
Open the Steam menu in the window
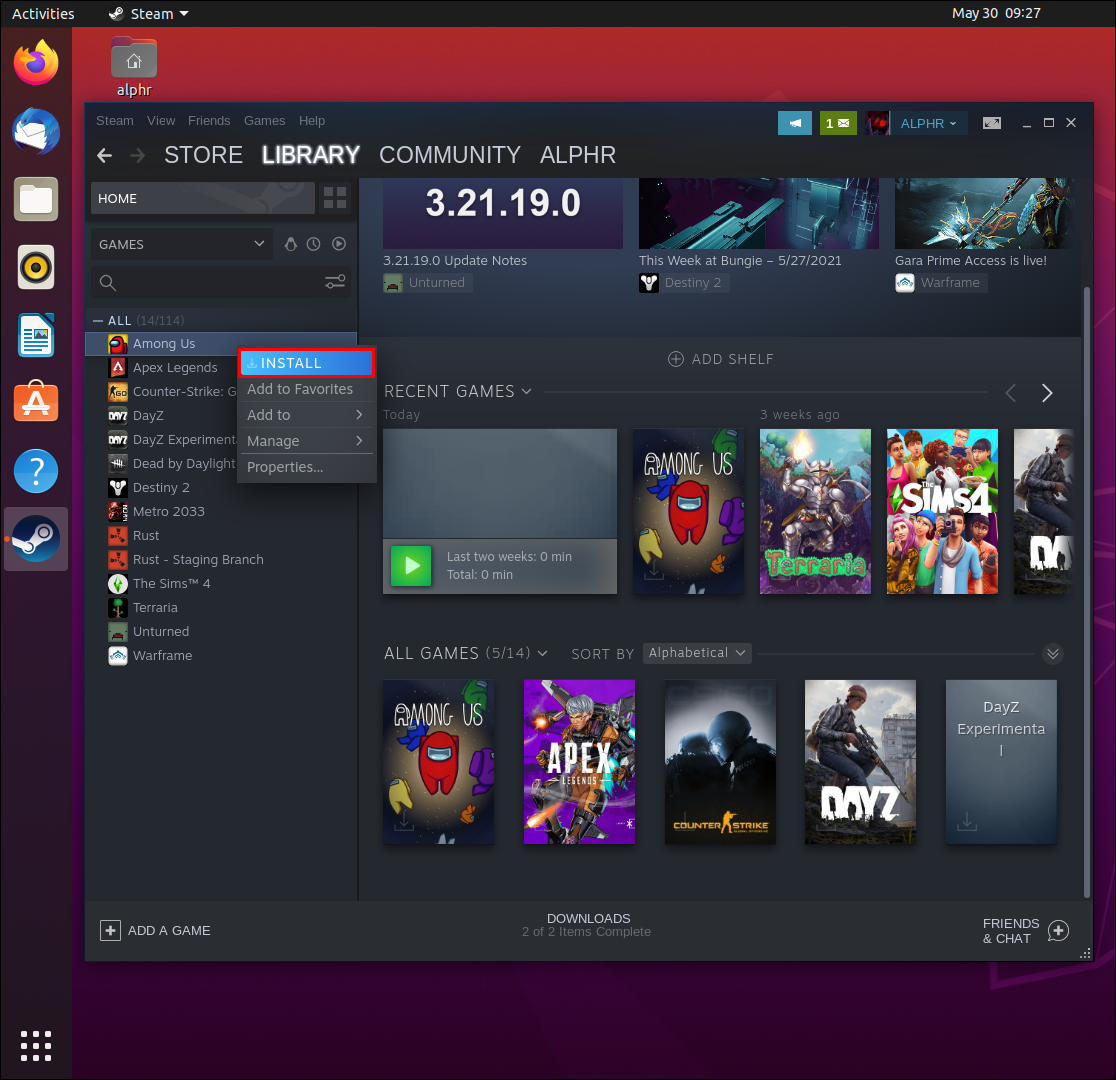(x=115, y=120)
